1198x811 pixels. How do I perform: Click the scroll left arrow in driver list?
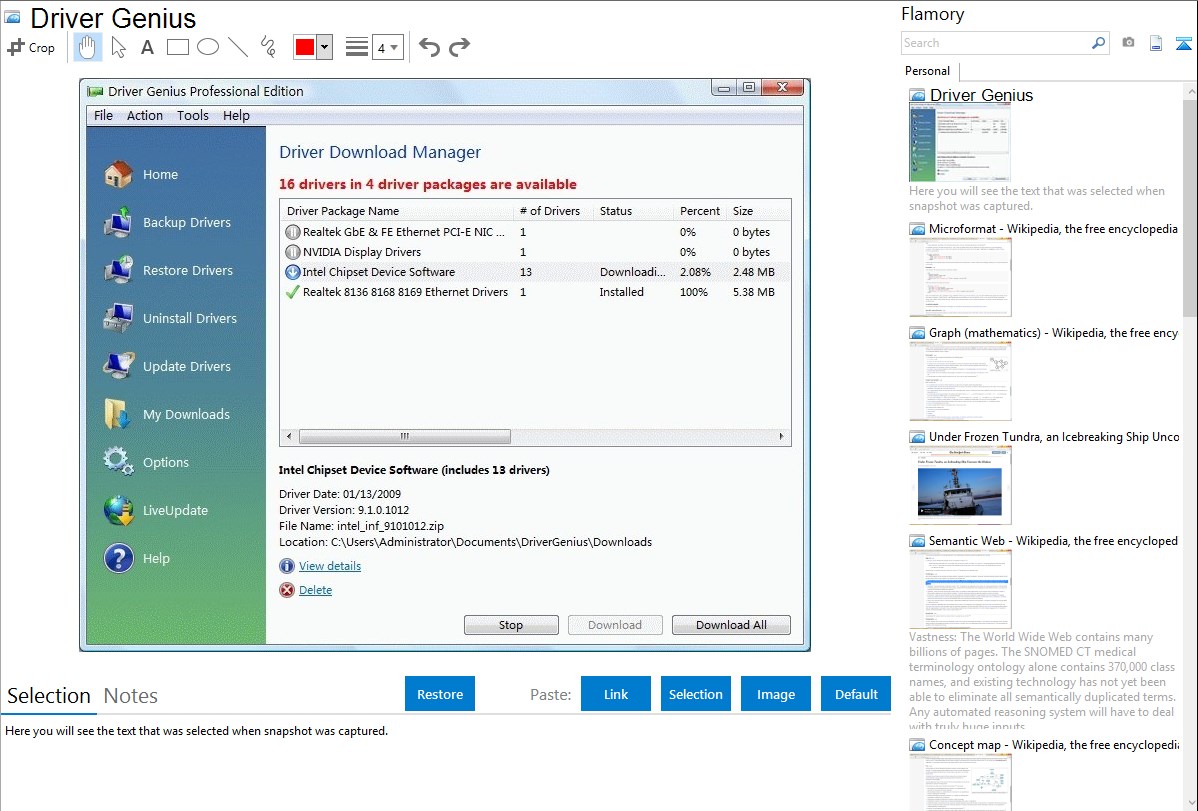click(289, 436)
